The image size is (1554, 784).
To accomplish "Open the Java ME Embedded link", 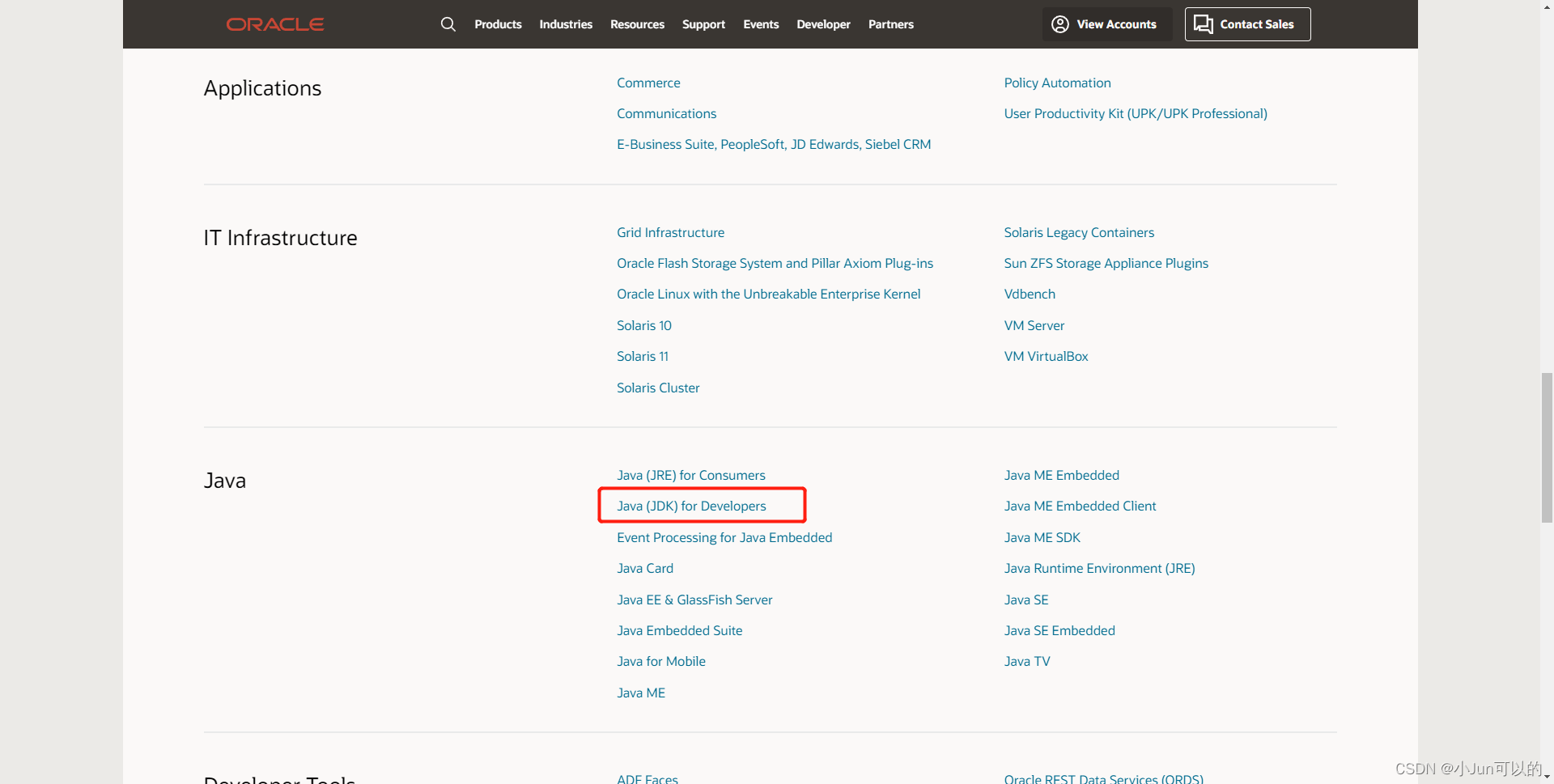I will point(1061,475).
